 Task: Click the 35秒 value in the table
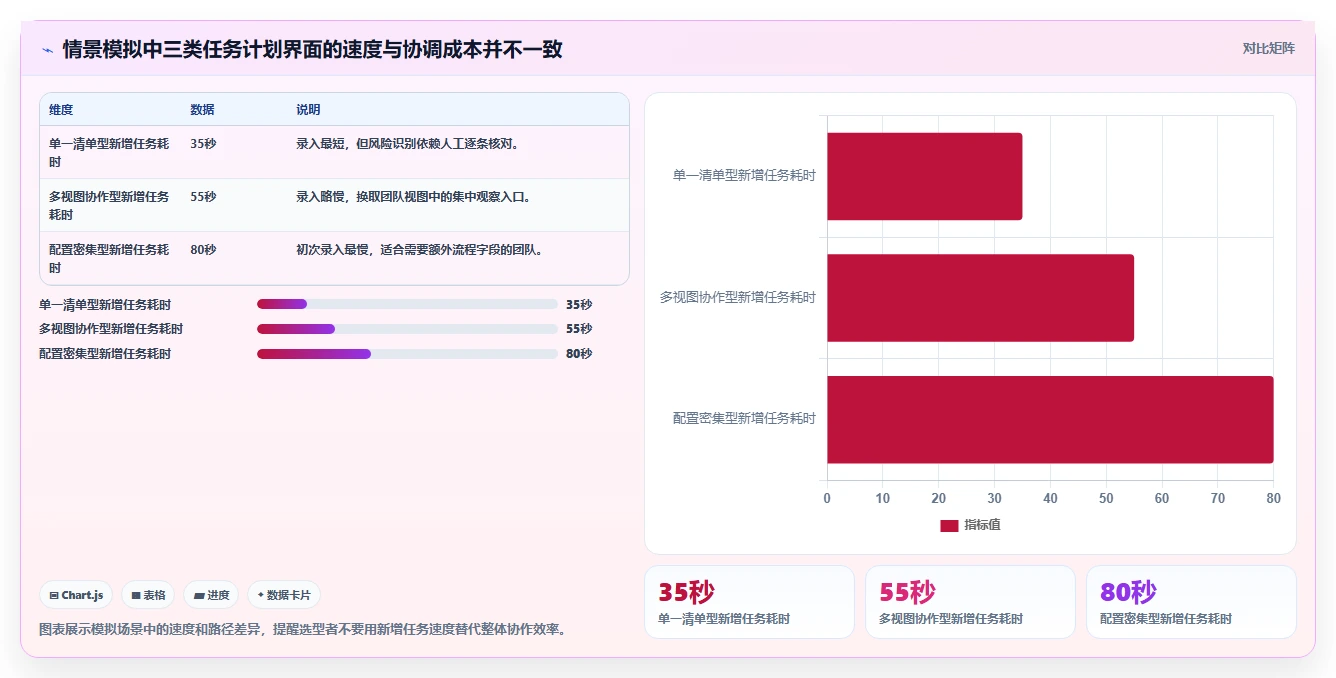click(x=203, y=143)
